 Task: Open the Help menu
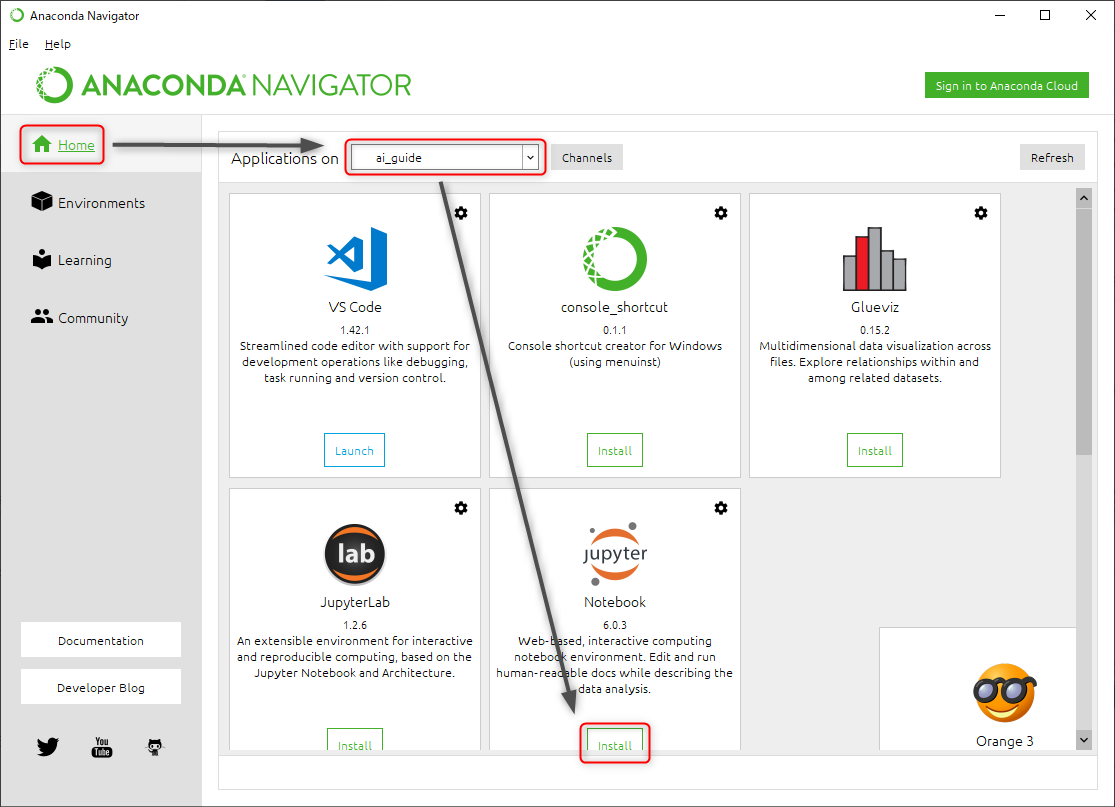click(58, 44)
